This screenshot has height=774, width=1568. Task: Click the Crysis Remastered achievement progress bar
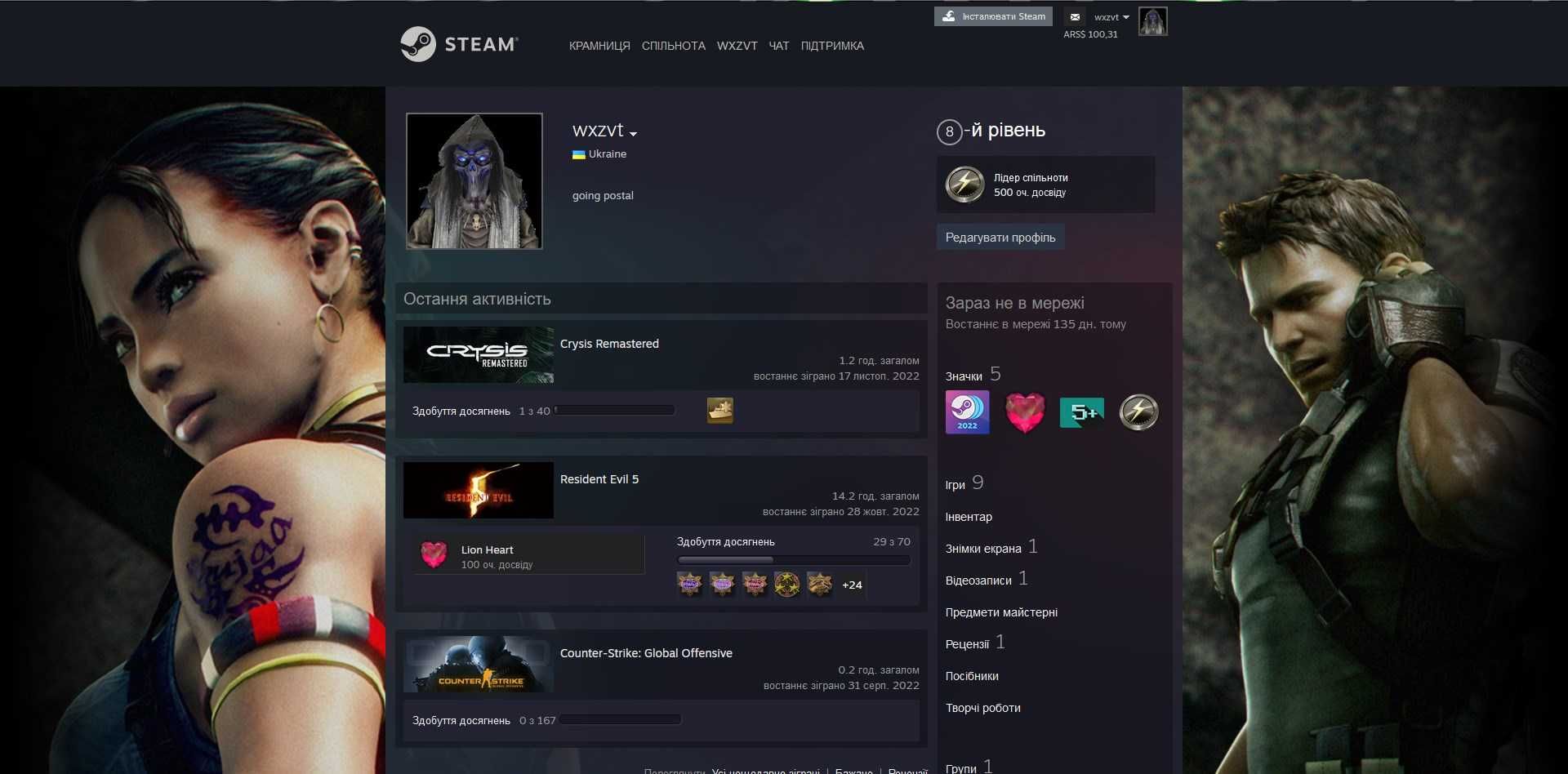click(615, 410)
